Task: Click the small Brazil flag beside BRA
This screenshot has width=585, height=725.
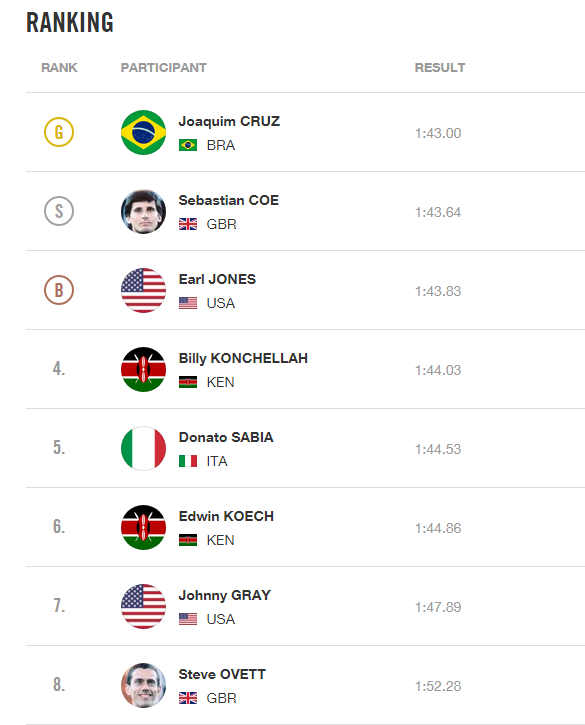Action: point(188,145)
